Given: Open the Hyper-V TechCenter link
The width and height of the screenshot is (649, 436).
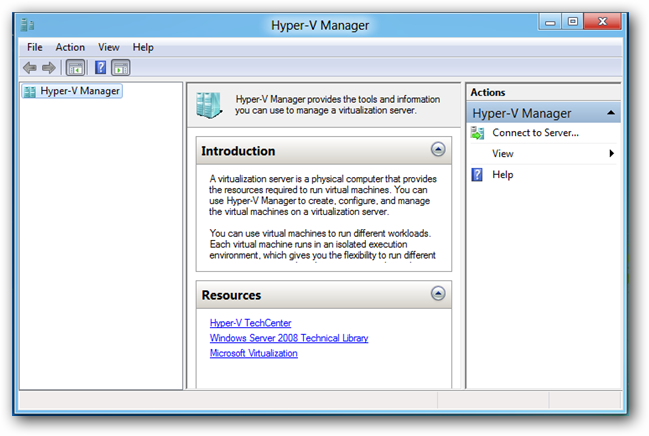Looking at the screenshot, I should click(250, 323).
